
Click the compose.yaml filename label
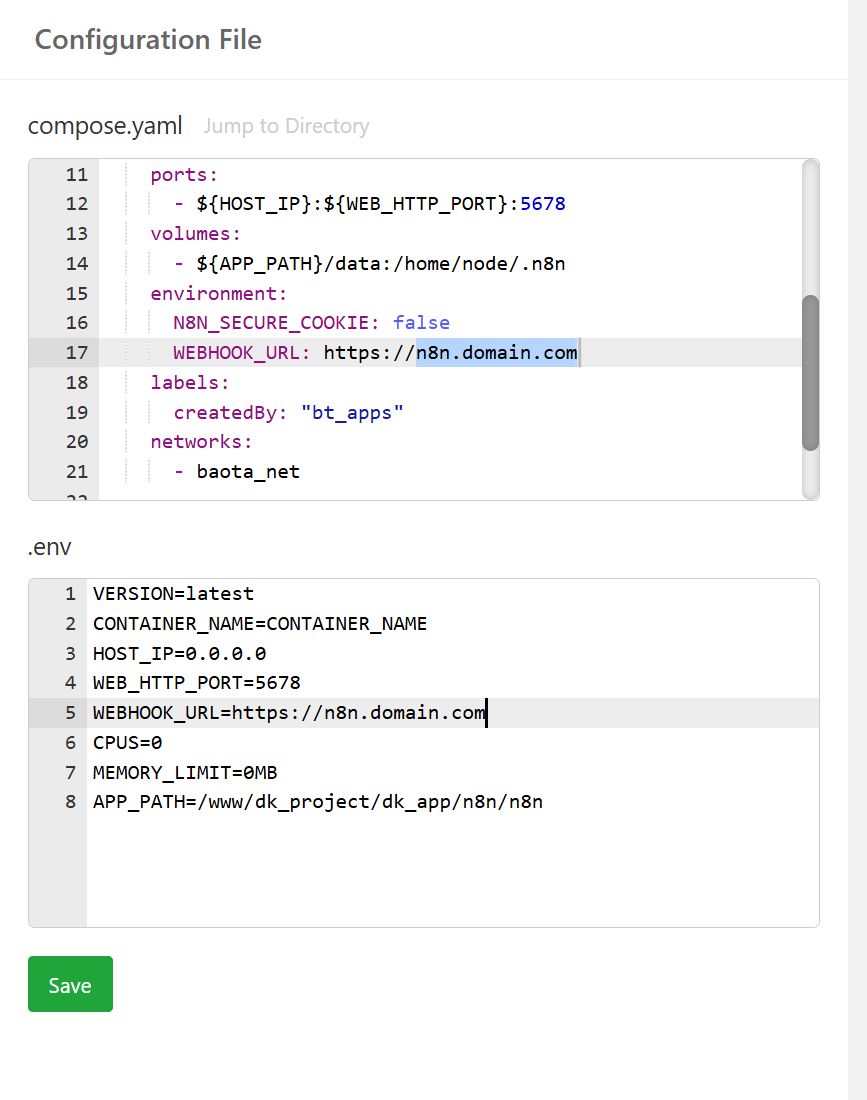(104, 126)
